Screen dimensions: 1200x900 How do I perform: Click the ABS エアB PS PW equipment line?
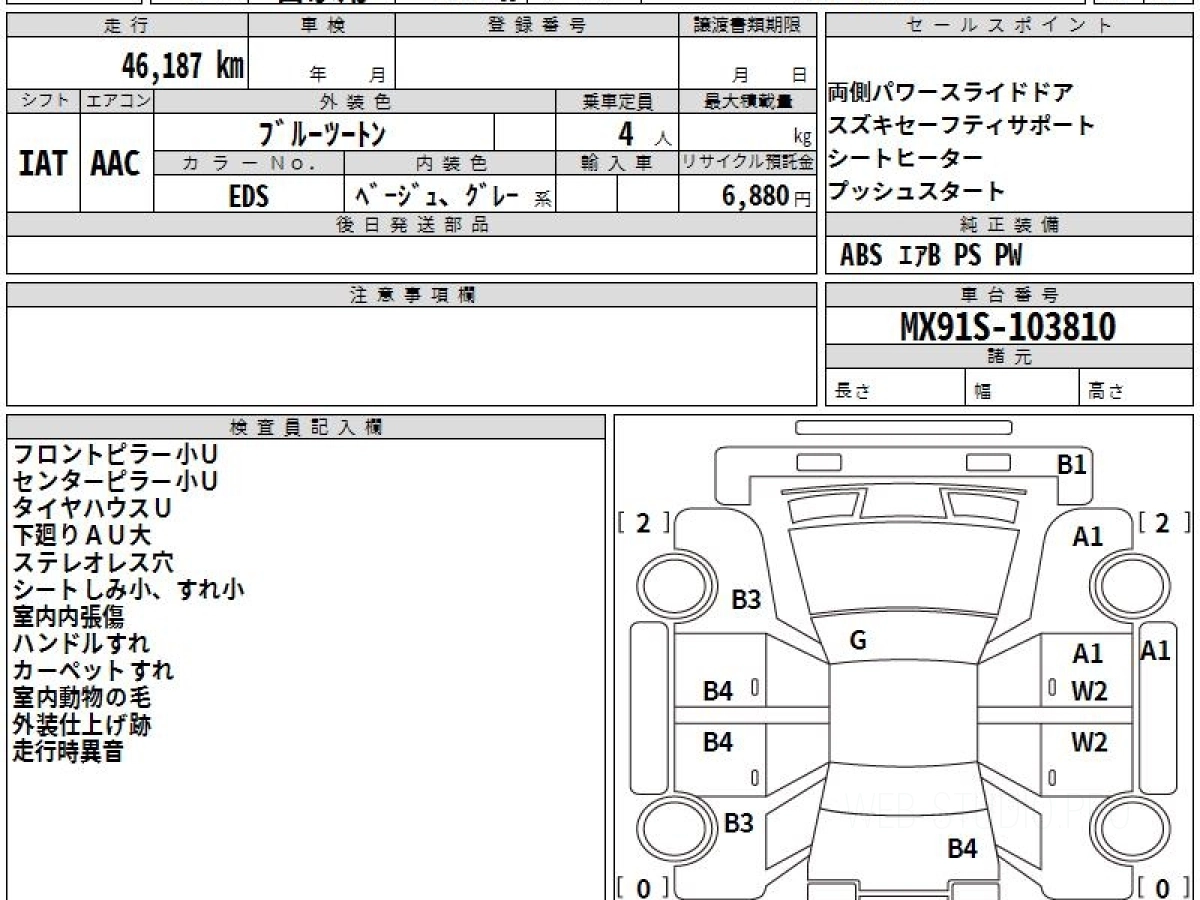point(931,256)
